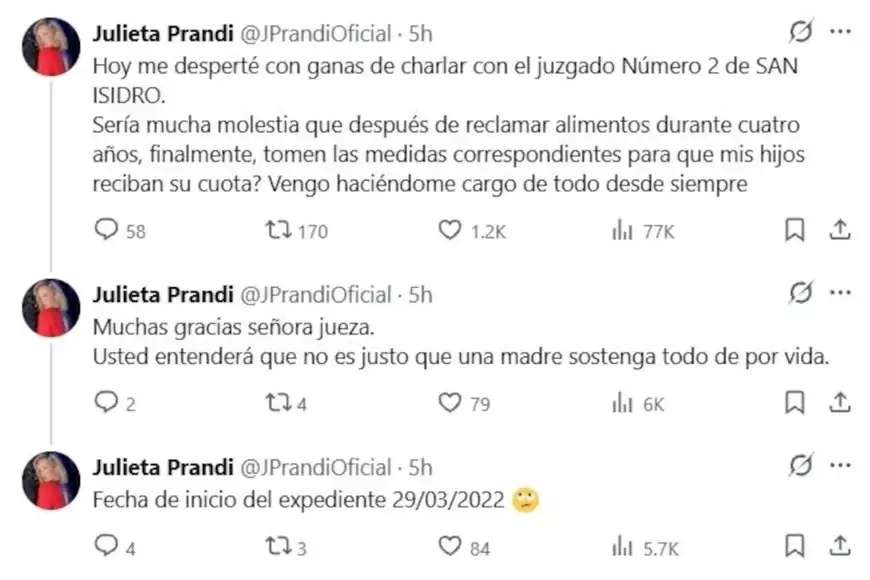Reply to the first tweet about juzgado
This screenshot has height=580, width=870.
pos(105,231)
